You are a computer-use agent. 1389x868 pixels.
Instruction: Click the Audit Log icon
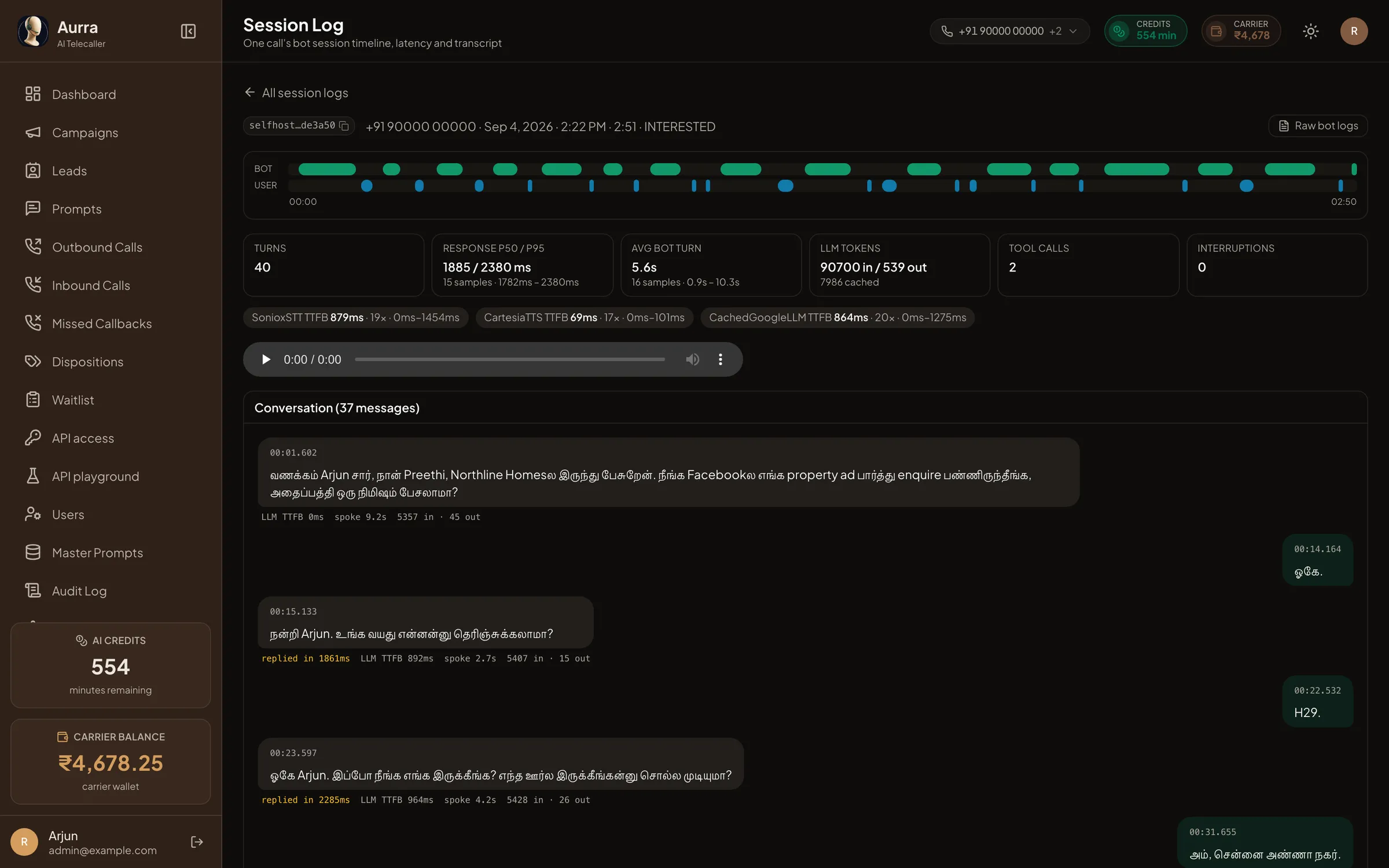[x=33, y=590]
